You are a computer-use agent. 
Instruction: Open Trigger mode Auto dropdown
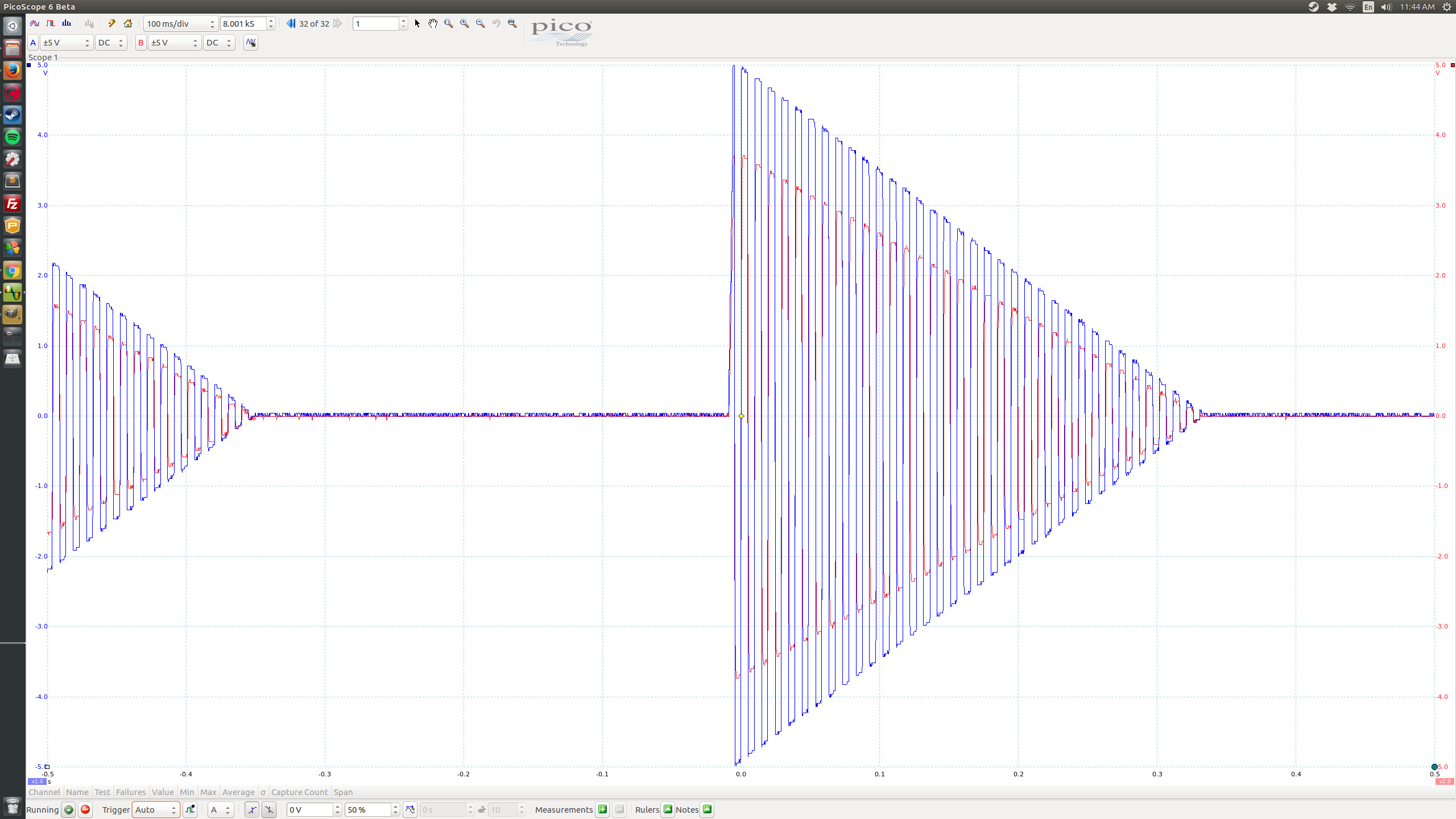point(155,809)
